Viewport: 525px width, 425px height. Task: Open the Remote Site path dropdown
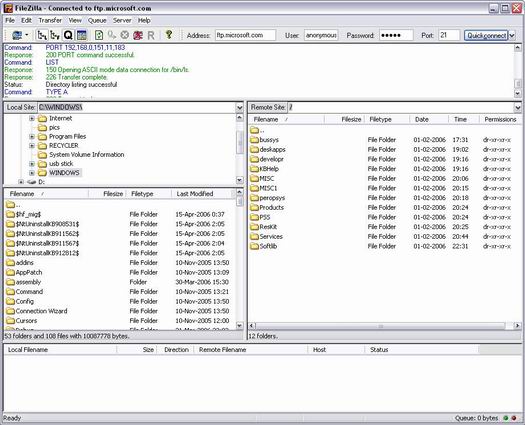[x=518, y=108]
